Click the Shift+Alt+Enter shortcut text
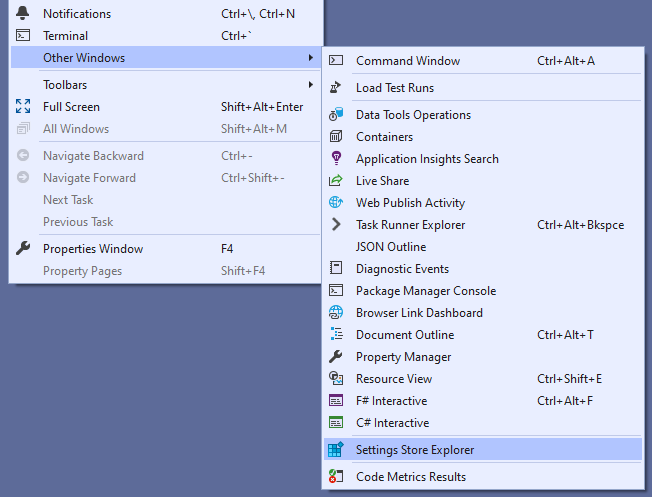The height and width of the screenshot is (497, 652). pos(262,107)
